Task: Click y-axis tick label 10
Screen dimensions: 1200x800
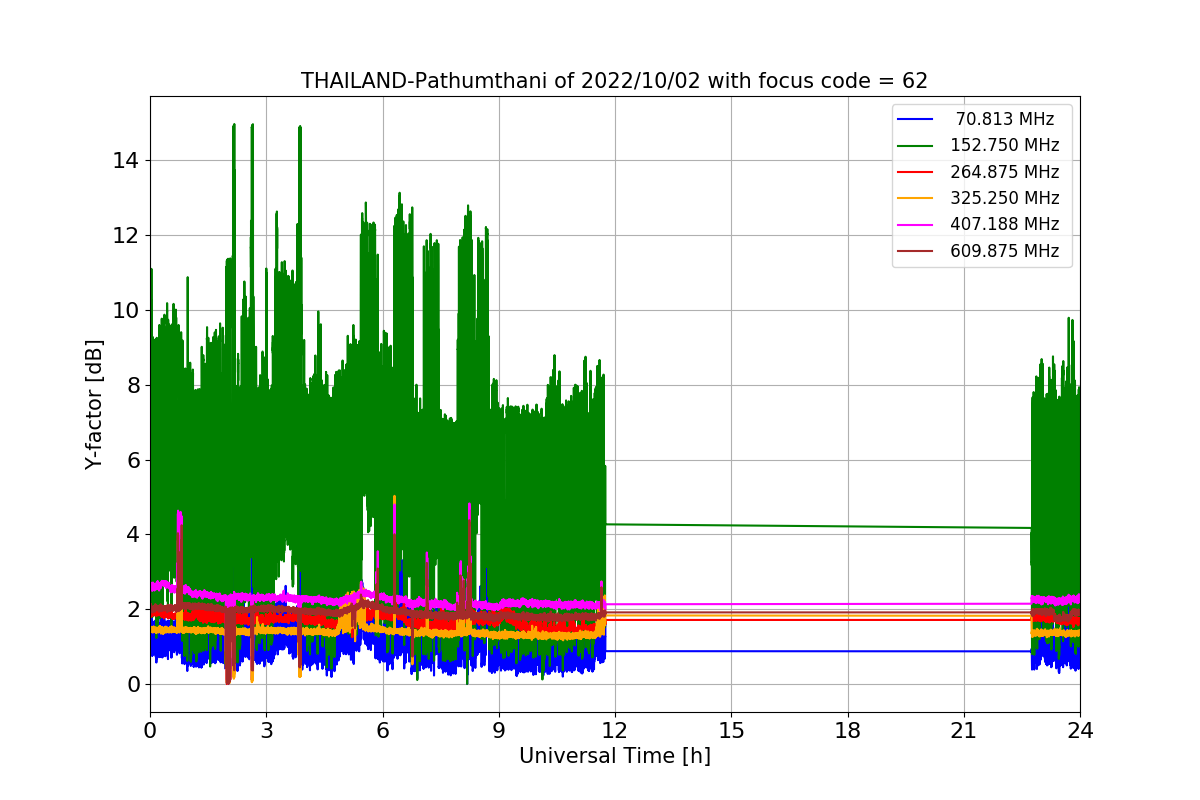Action: pyautogui.click(x=127, y=310)
